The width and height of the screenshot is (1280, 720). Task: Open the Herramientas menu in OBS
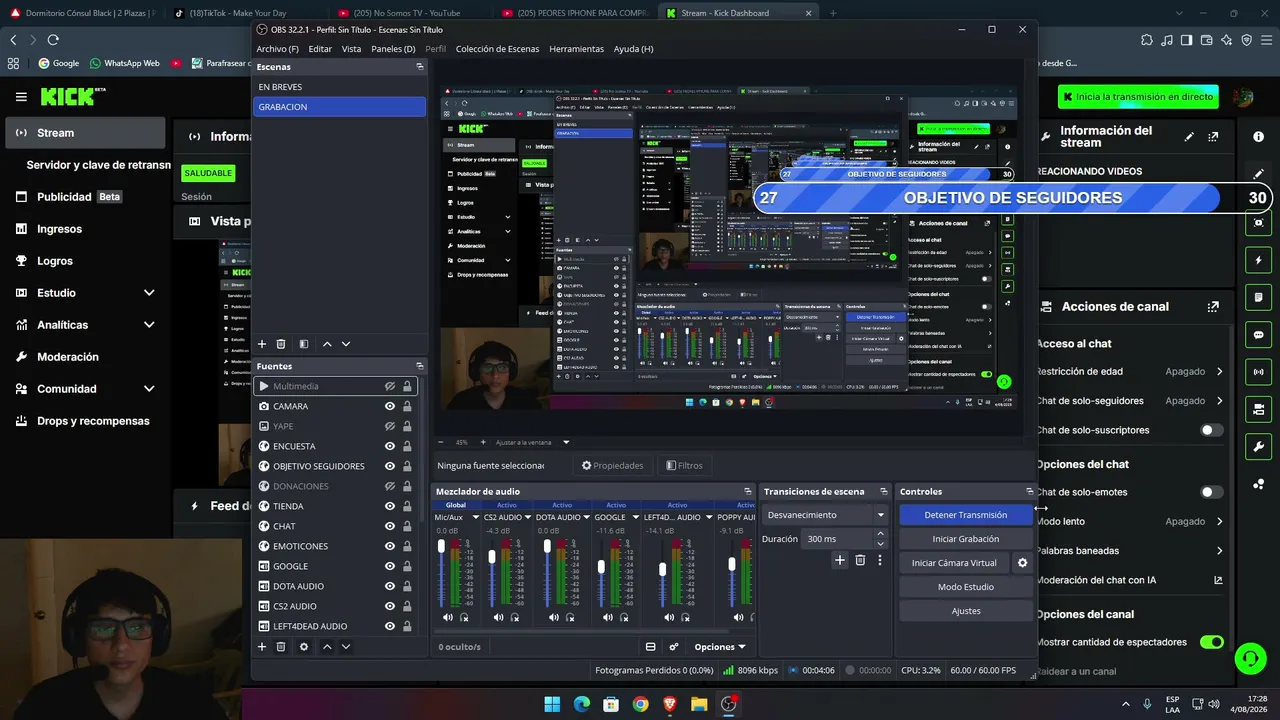point(576,49)
